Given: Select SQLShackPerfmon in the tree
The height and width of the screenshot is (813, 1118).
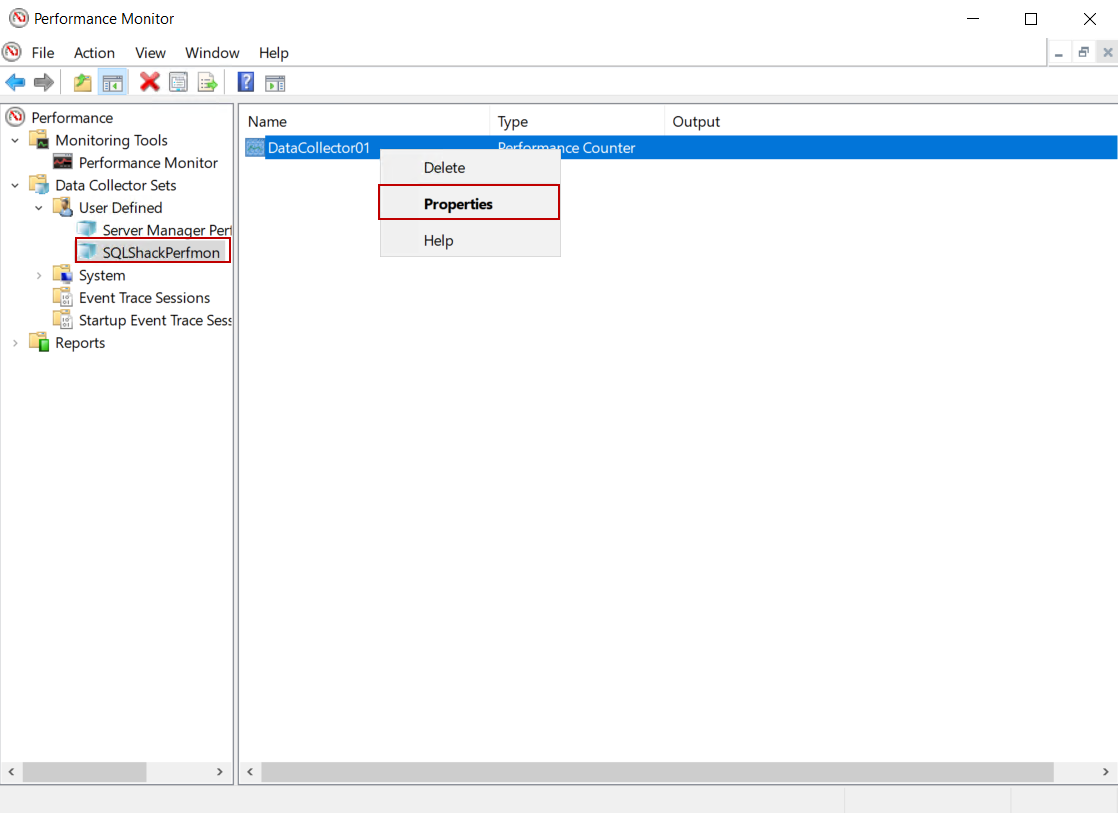Looking at the screenshot, I should pos(161,252).
